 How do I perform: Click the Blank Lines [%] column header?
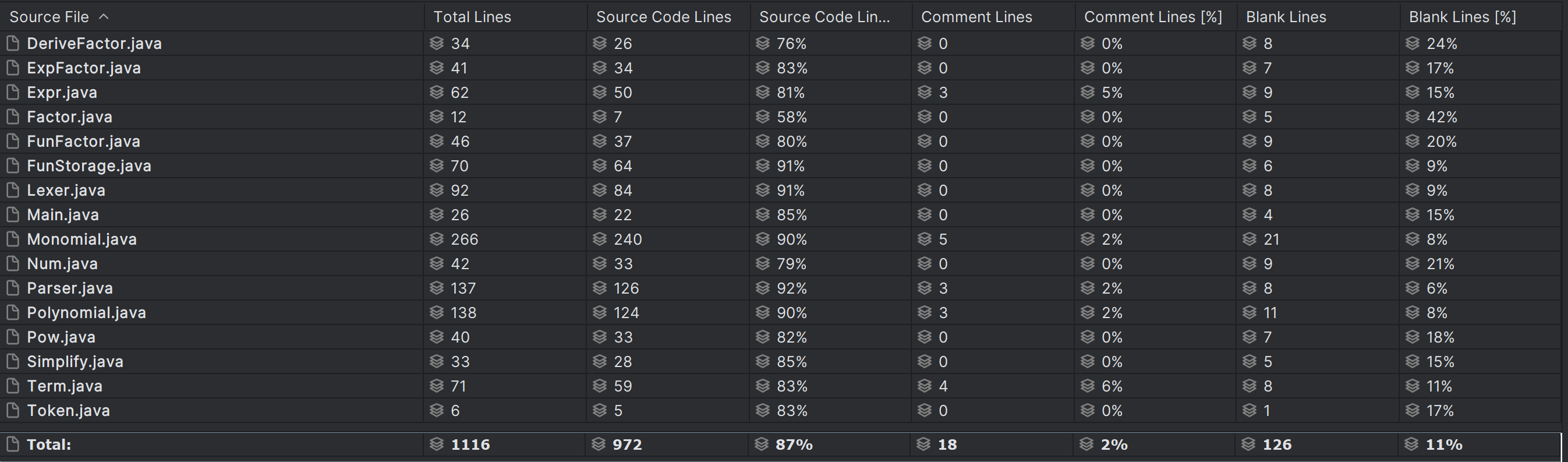click(1462, 17)
